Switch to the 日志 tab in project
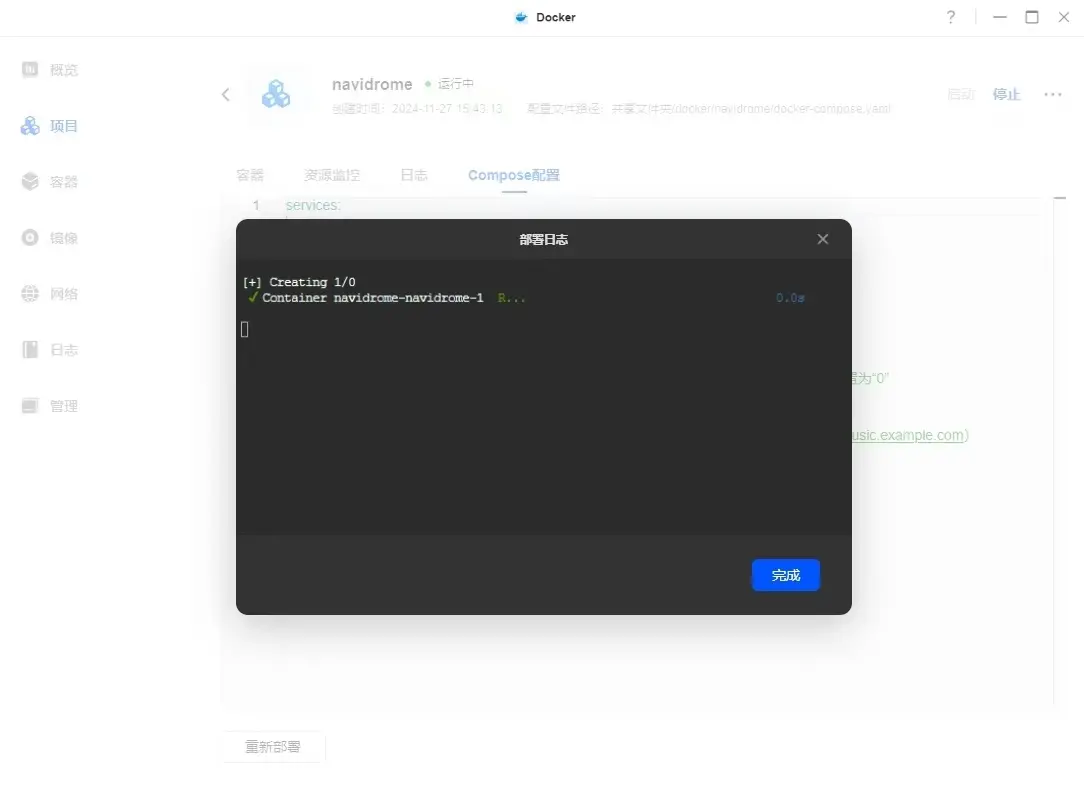The width and height of the screenshot is (1084, 791). 414,175
